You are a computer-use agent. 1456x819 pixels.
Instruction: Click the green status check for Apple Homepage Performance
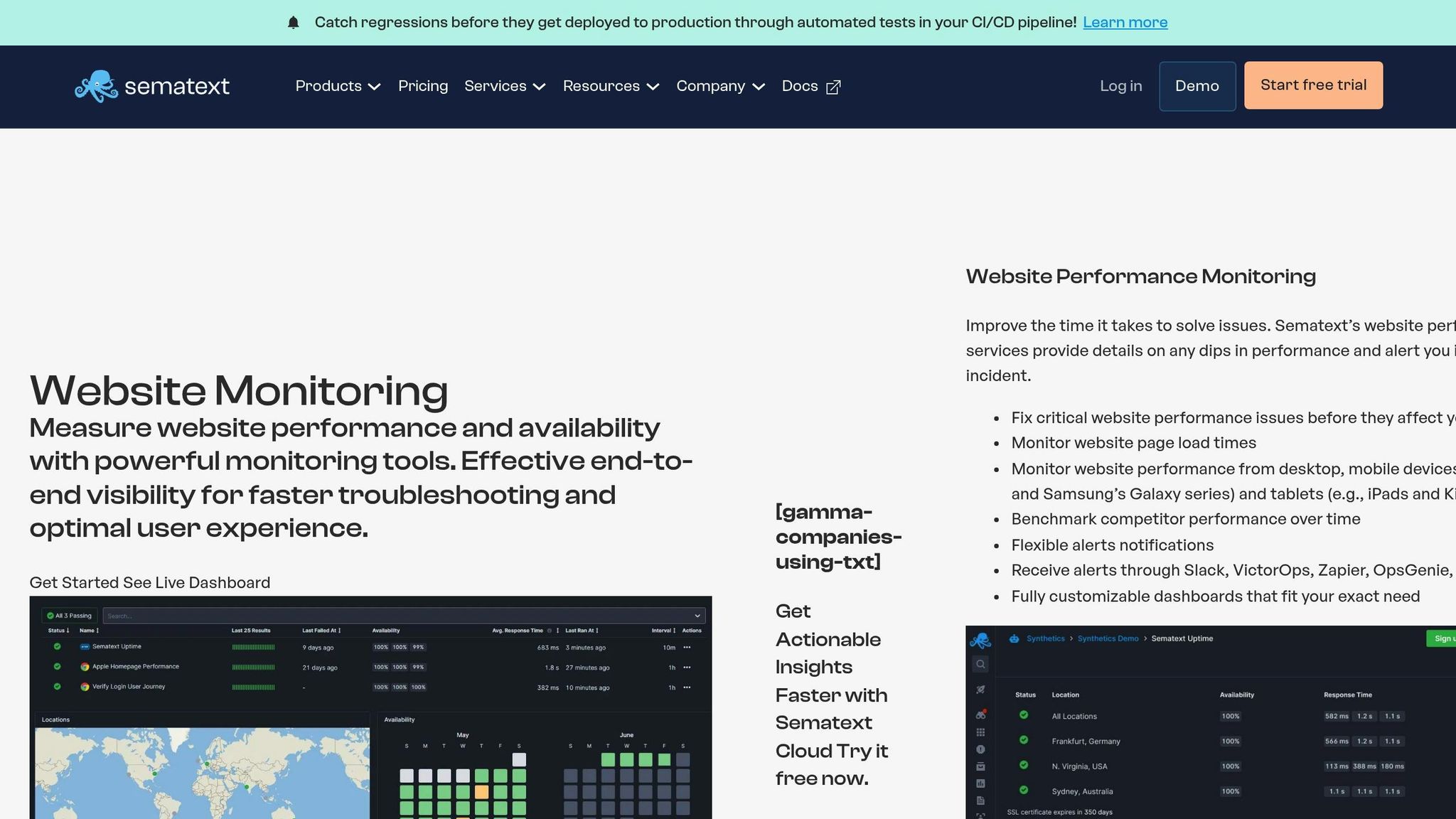57,666
